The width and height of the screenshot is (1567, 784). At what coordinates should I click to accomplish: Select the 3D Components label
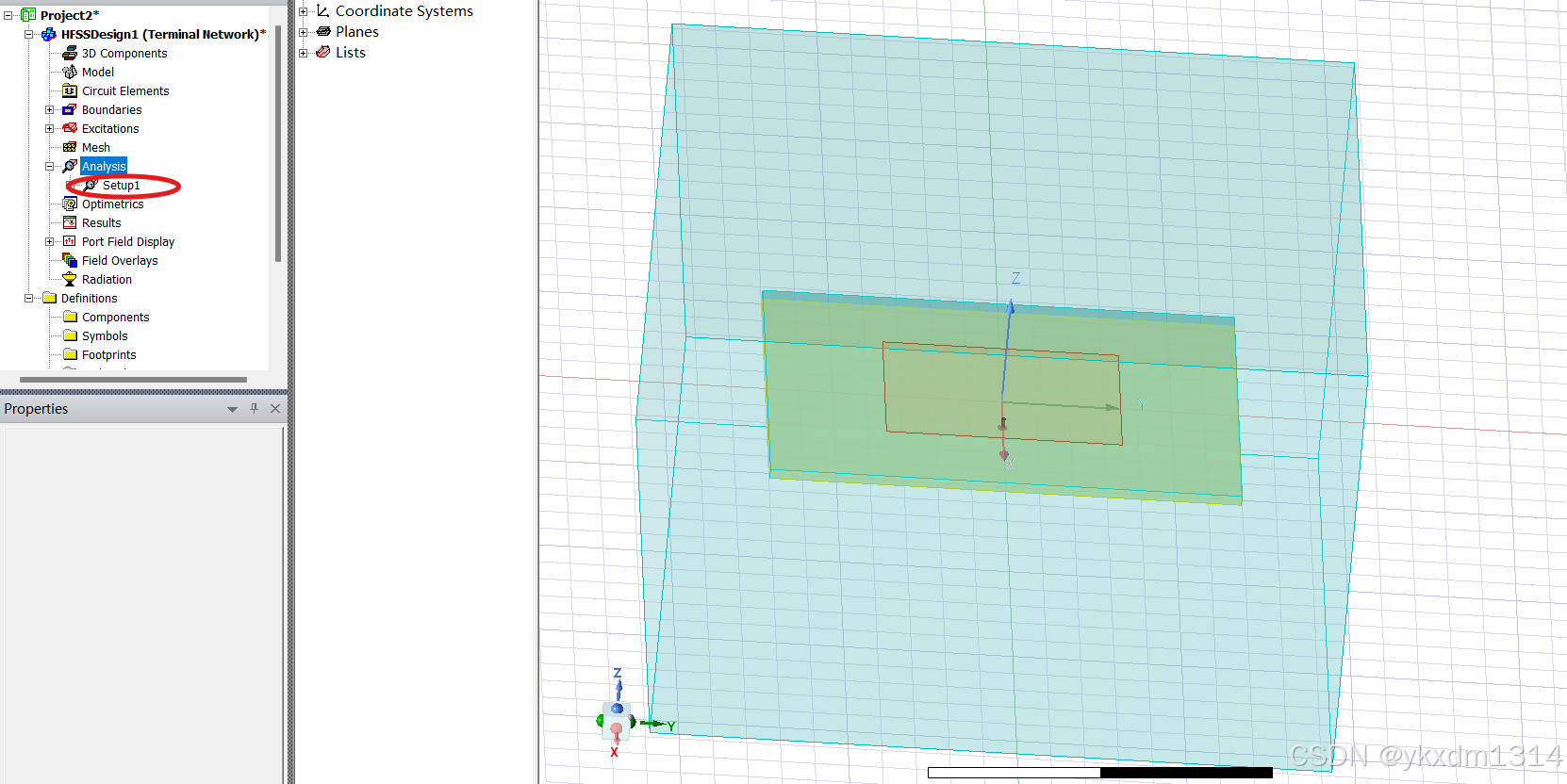(124, 53)
